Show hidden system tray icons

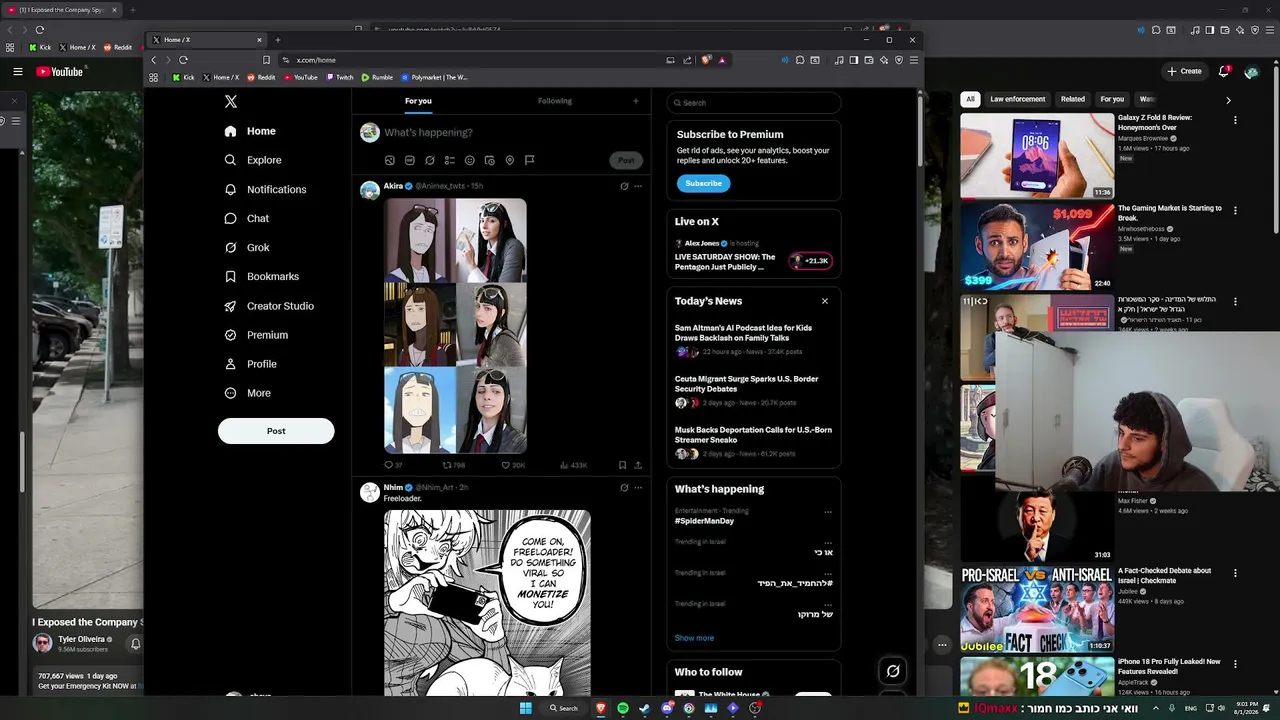tap(1157, 708)
